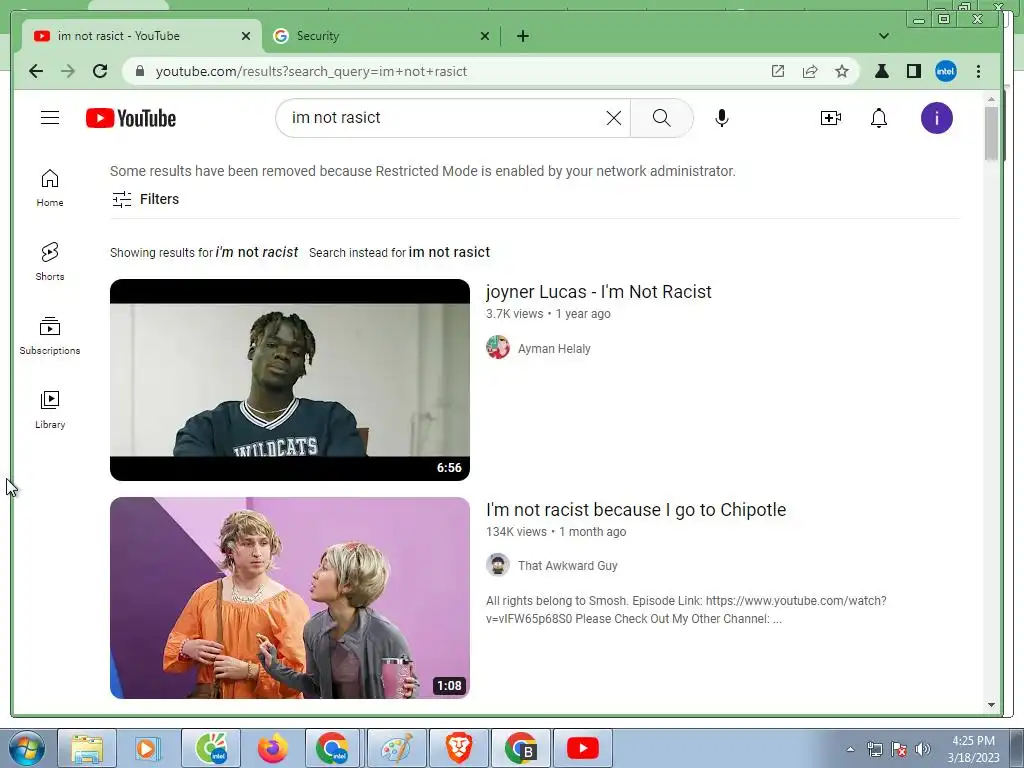Open Windows Explorer from the taskbar

tap(87, 748)
